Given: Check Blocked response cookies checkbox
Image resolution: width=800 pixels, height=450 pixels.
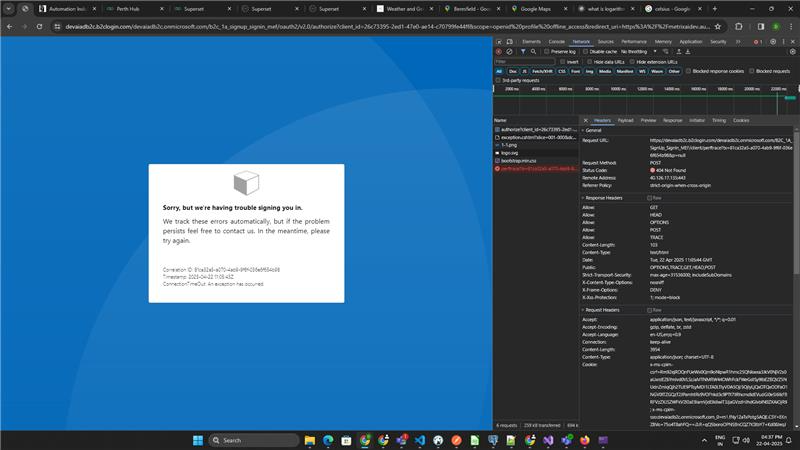Looking at the screenshot, I should click(688, 71).
